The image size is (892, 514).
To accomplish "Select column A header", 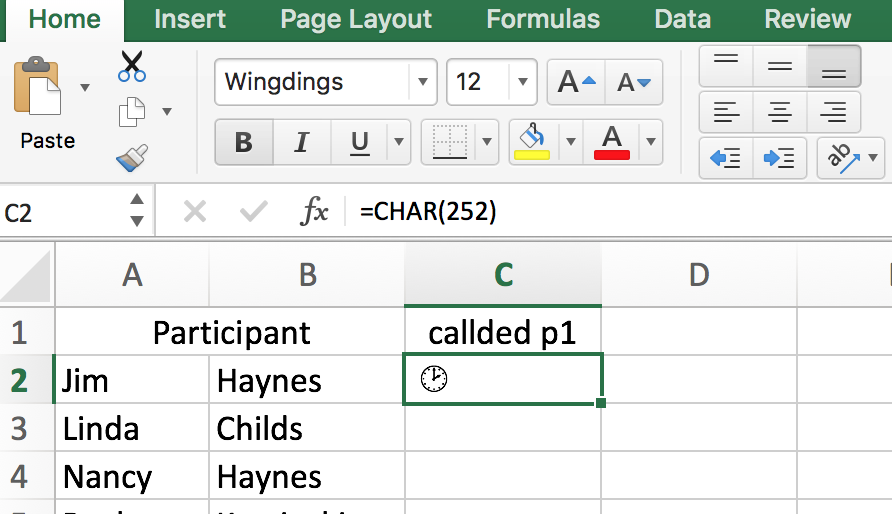I will tap(132, 275).
